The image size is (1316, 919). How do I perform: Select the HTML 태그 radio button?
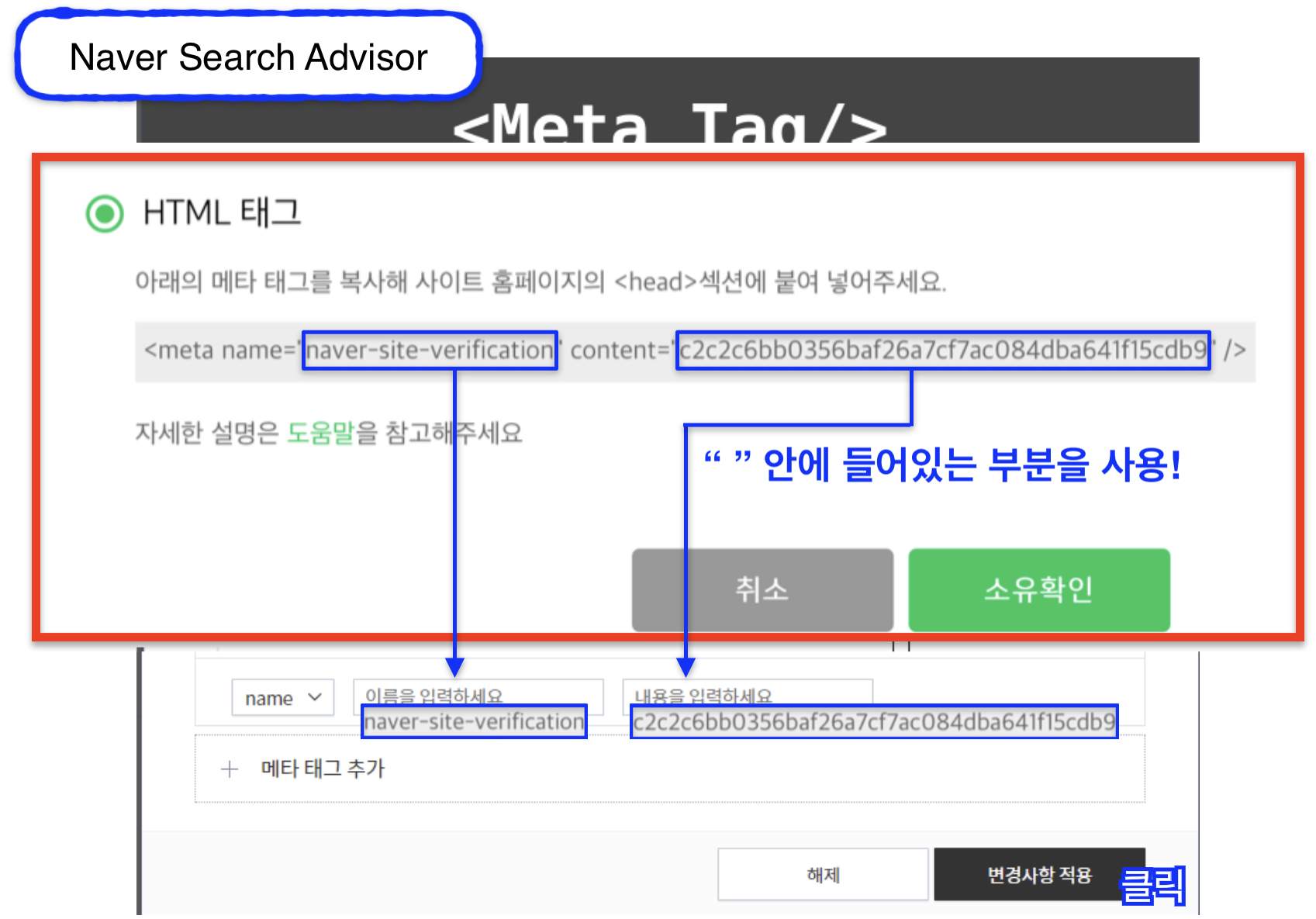pyautogui.click(x=105, y=213)
